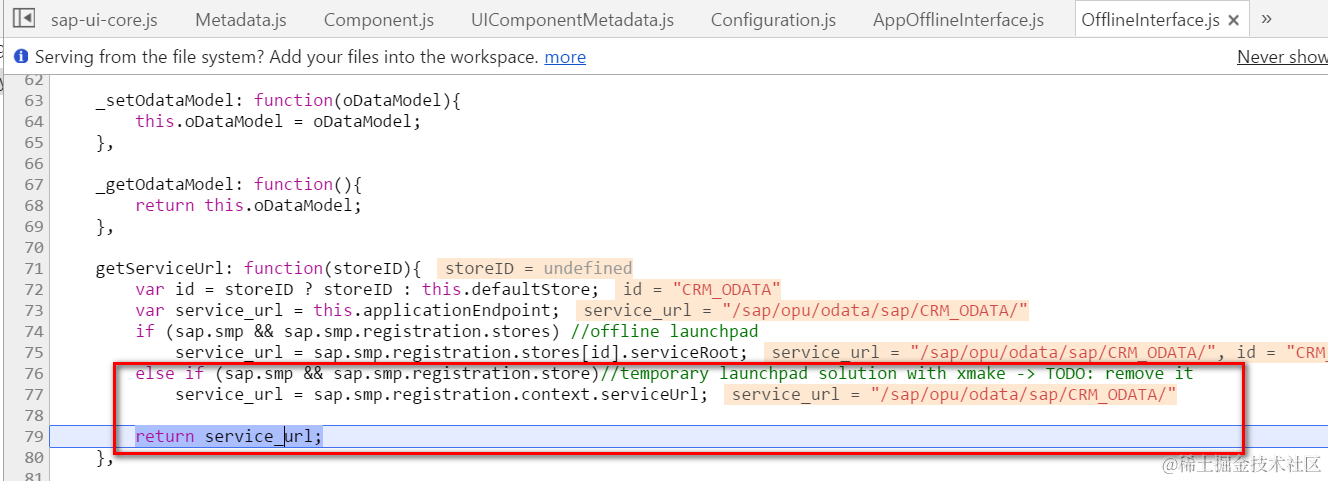This screenshot has width=1328, height=481.
Task: Click inline value 'id = "CRM_ODATA"' on line 72
Action: coord(700,289)
